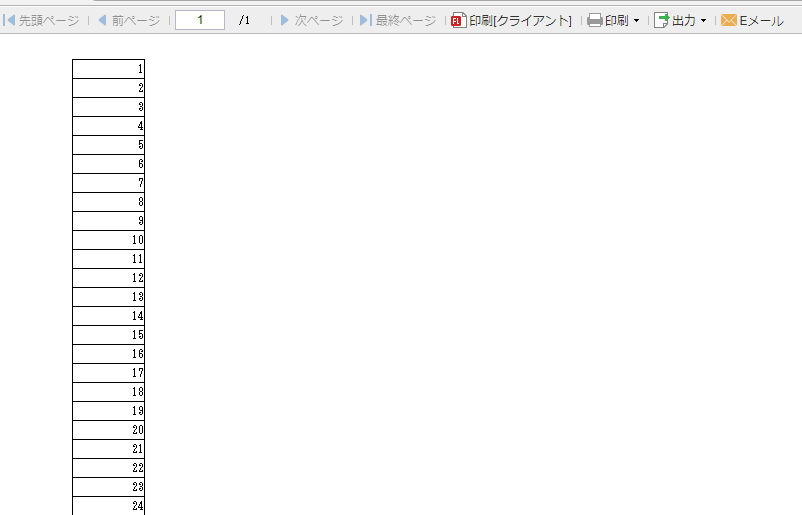Click the 出力 export icon with green arrow

[661, 20]
